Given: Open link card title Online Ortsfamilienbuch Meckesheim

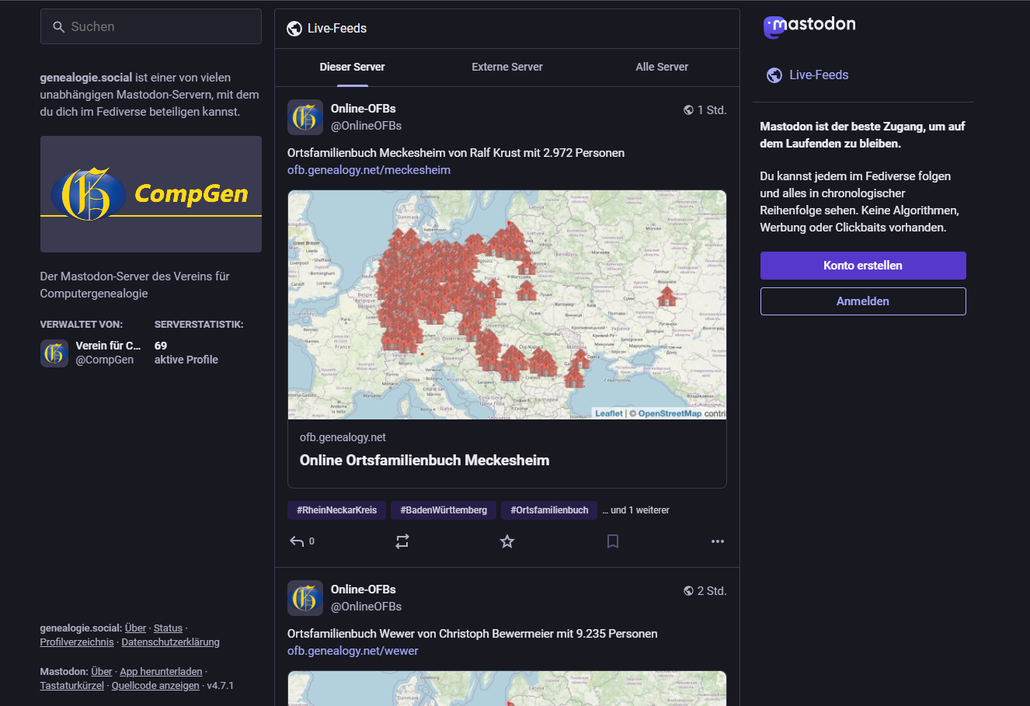Looking at the screenshot, I should [424, 460].
